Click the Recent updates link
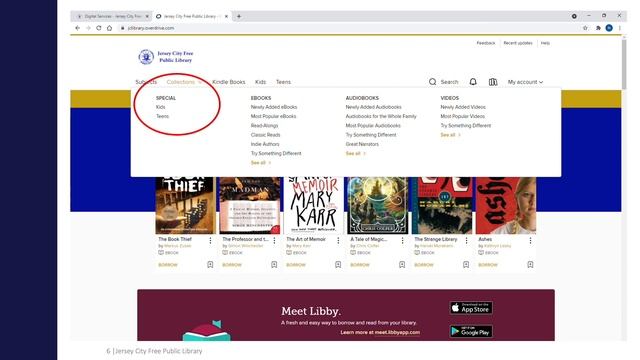640x360 pixels. 518,43
